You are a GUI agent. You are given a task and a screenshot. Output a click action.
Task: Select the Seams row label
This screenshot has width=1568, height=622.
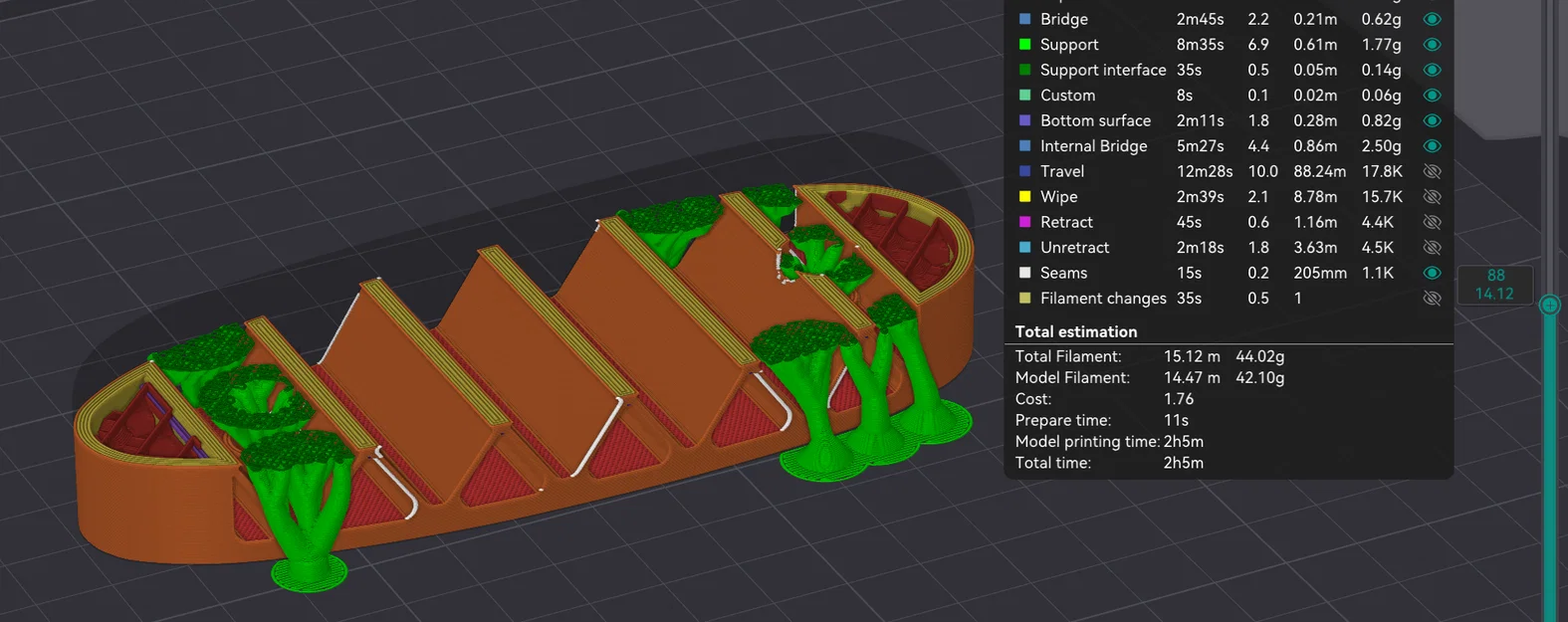[1063, 273]
